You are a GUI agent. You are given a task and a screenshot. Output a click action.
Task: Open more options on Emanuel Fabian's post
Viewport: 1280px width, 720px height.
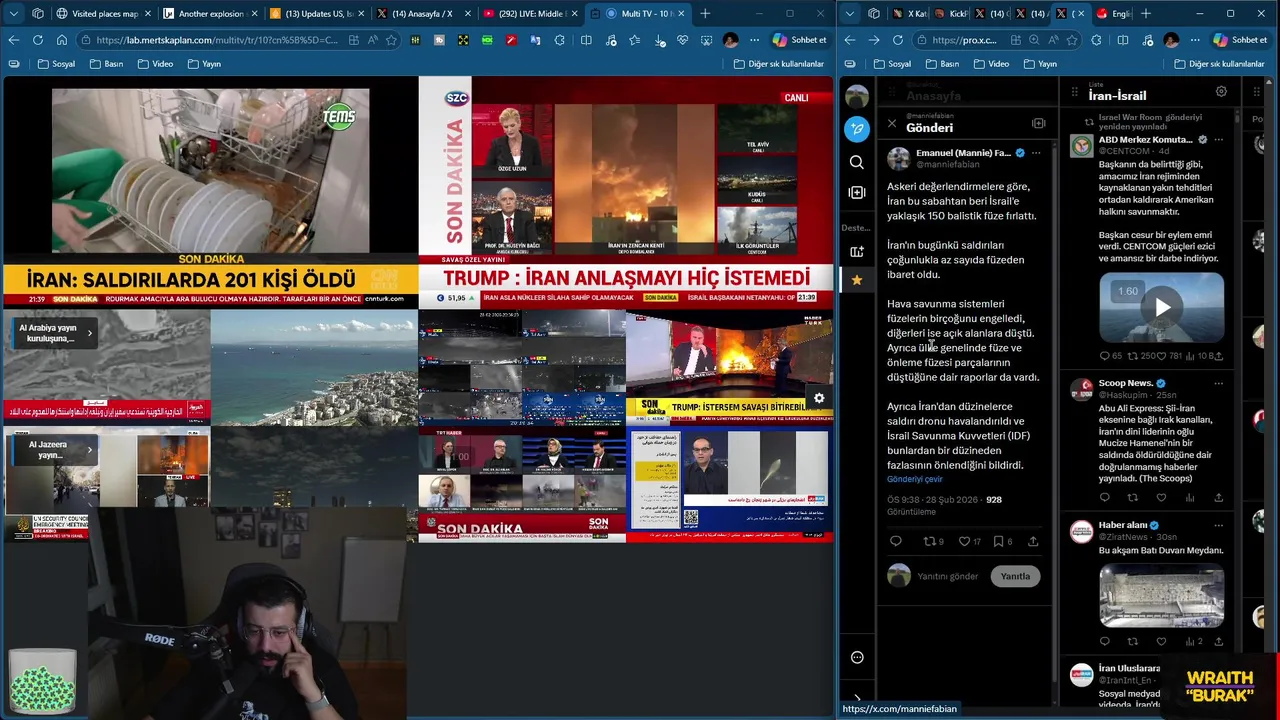(x=1036, y=153)
